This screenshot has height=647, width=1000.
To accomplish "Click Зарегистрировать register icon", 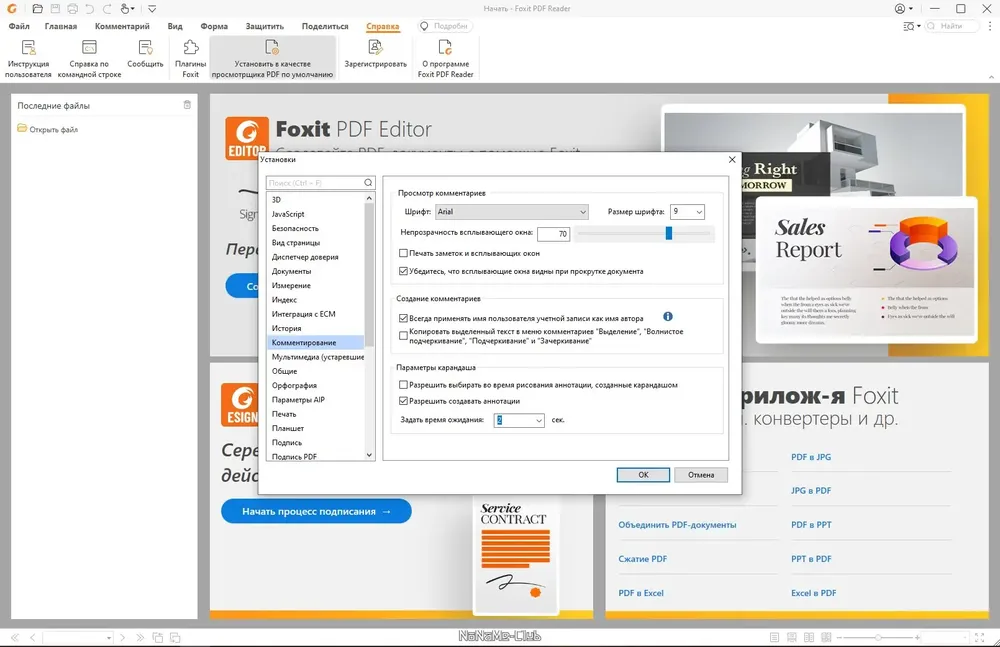I will pos(375,48).
